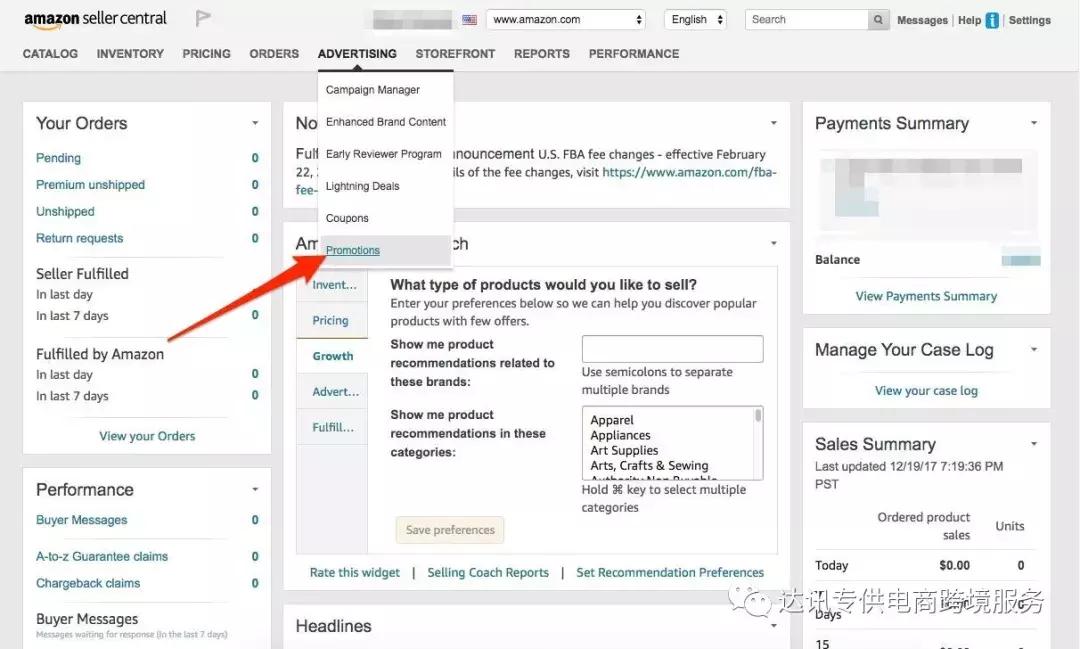Open Buyer Messages link in Performance

(81, 520)
